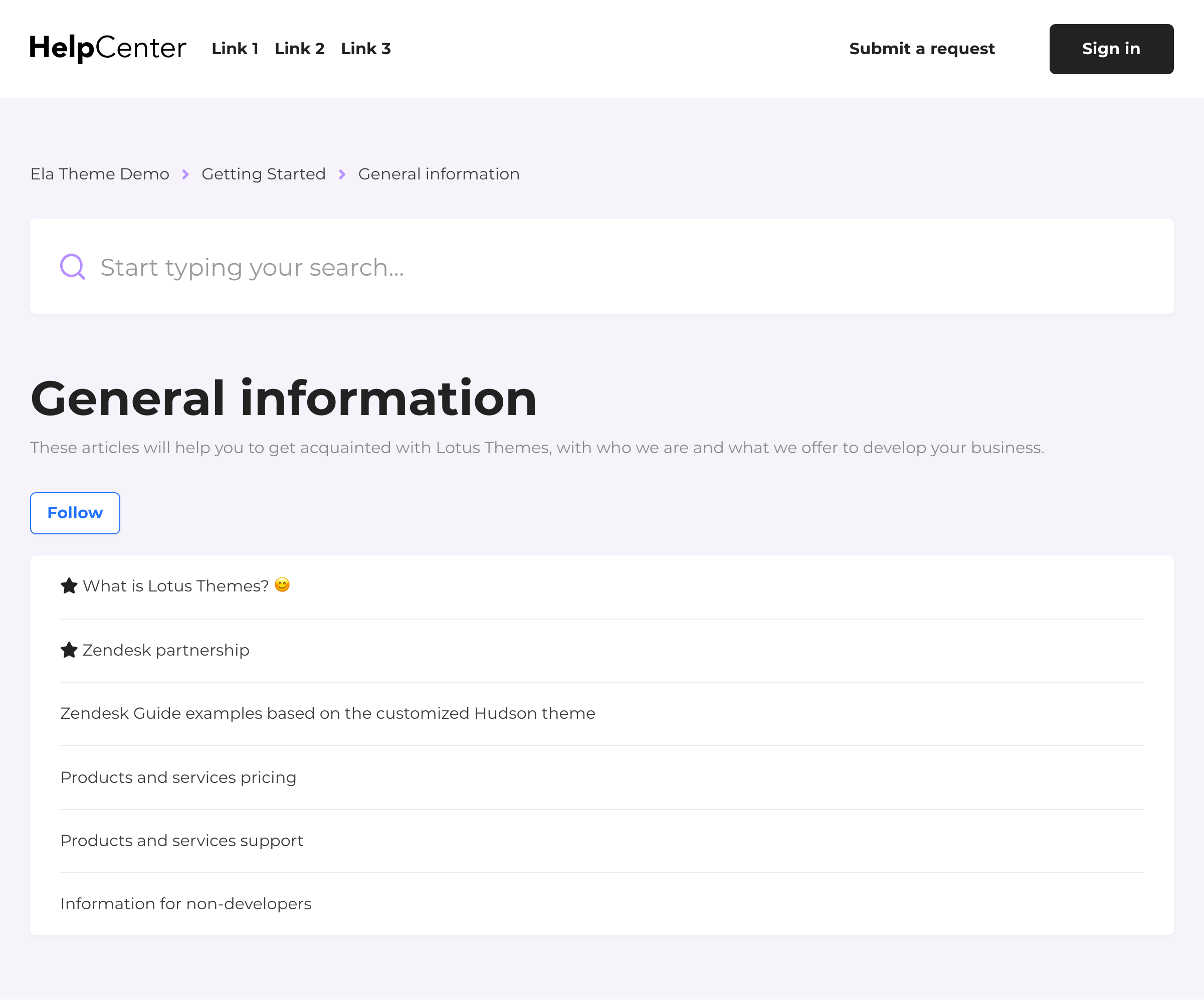The width and height of the screenshot is (1204, 1003).
Task: Open What is Lotus Themes article
Action: pos(175,586)
